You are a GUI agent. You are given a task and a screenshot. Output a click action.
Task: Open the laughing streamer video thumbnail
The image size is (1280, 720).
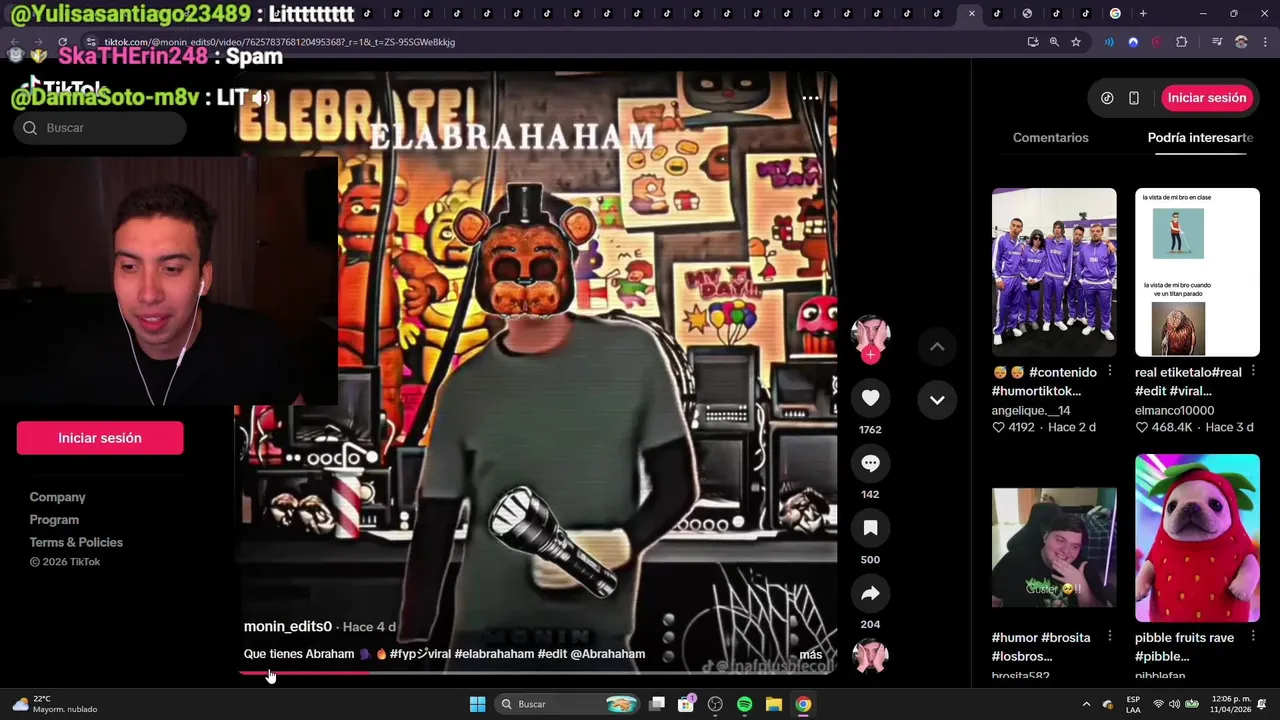click(x=1054, y=548)
